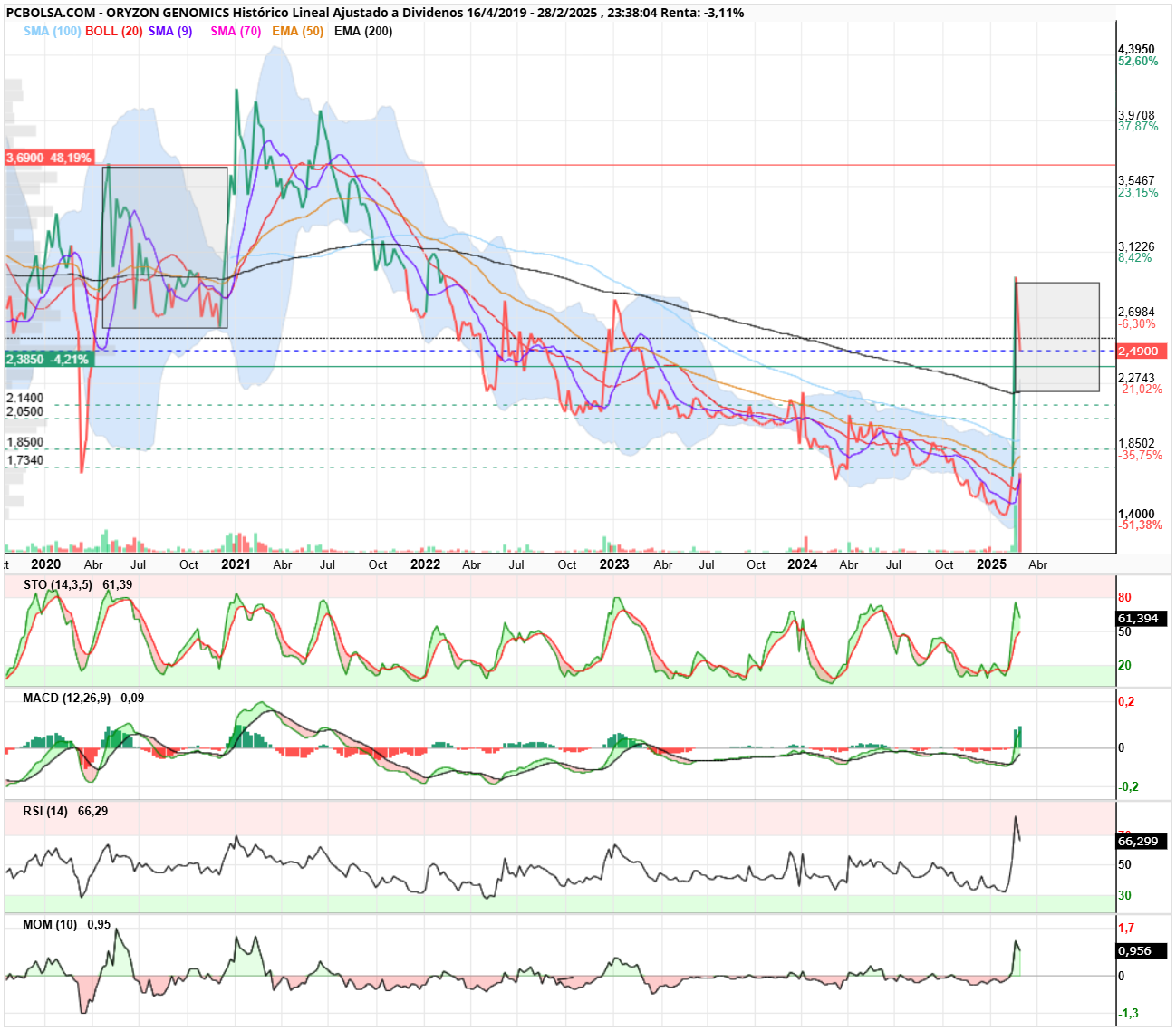Viewport: 1176px width, 1031px height.
Task: Click the SMA (70) legend label
Action: [236, 31]
